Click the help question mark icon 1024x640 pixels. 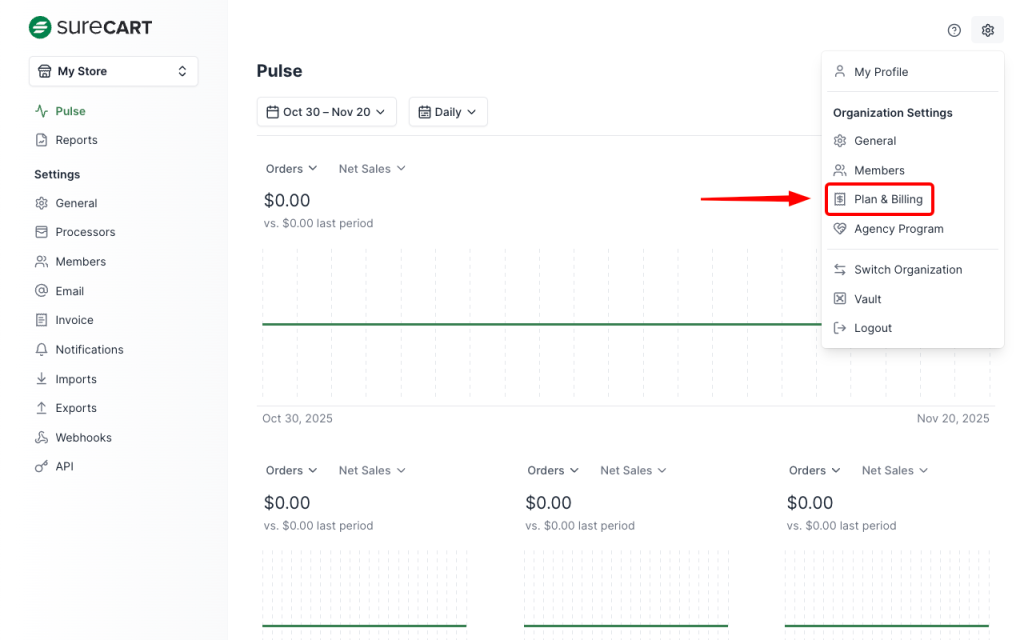point(954,31)
